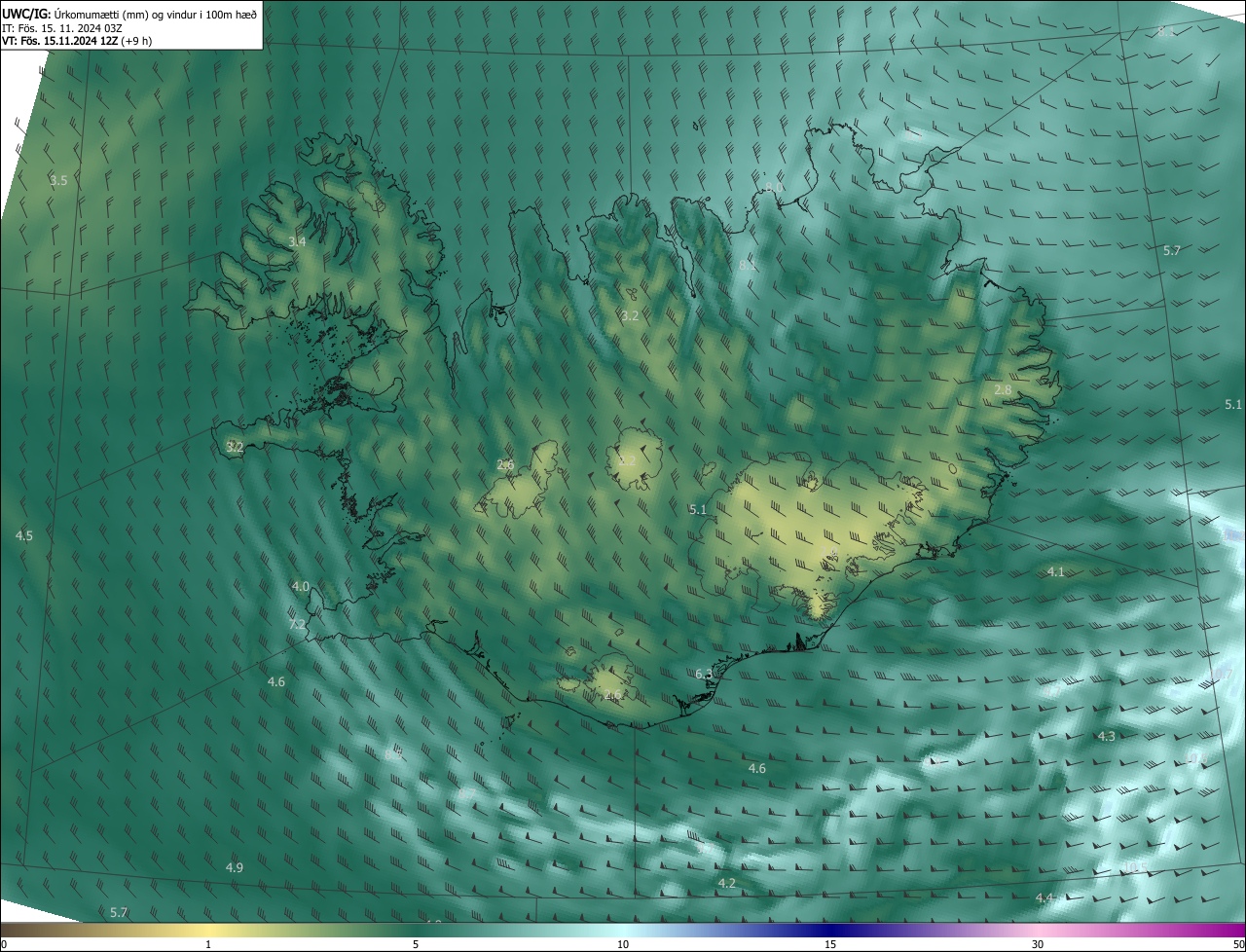
Task: Click the 3.2 value on the Snæfellsnes peninsula
Action: click(x=234, y=447)
